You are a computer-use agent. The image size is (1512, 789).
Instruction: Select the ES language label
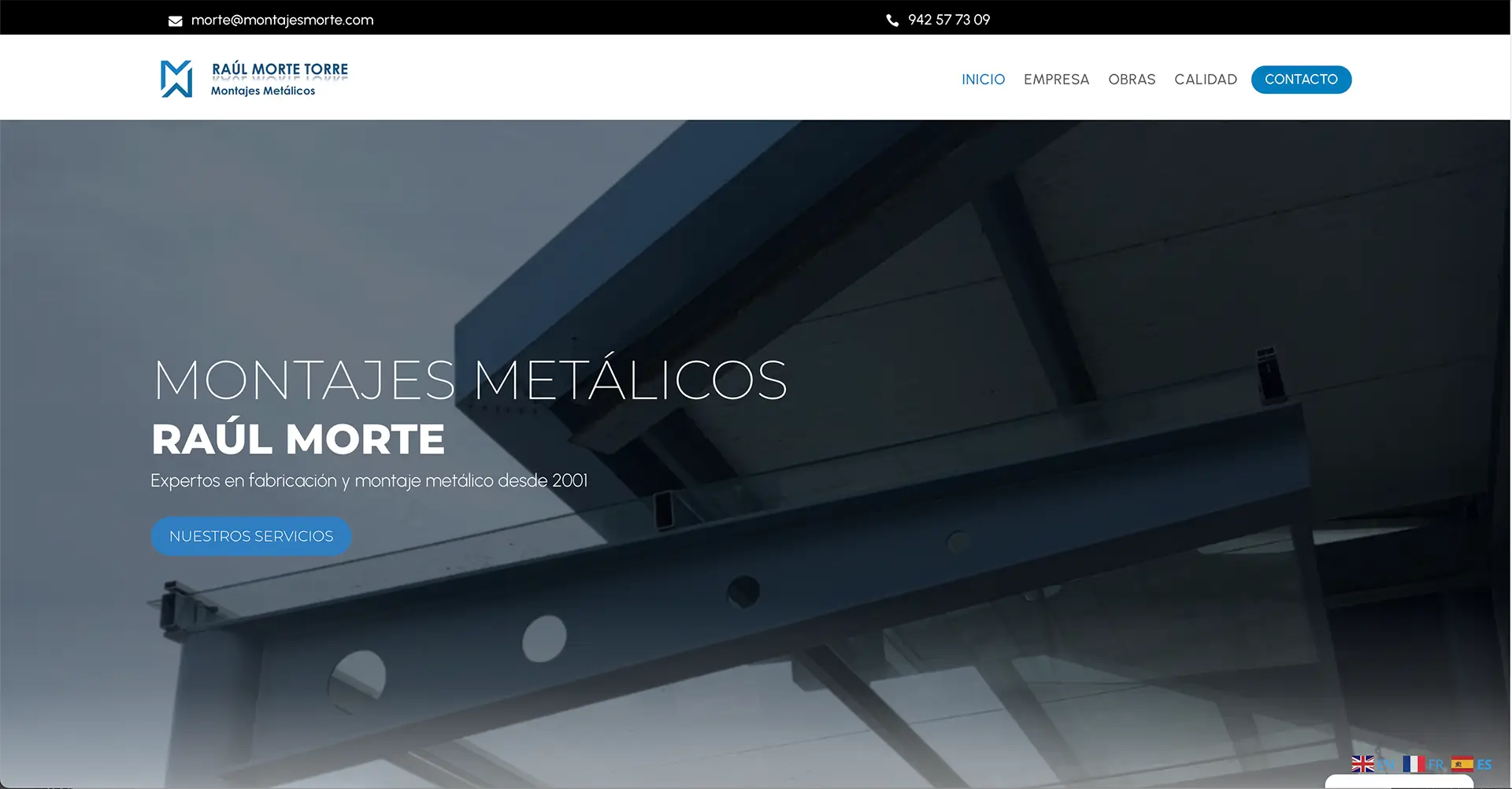click(x=1484, y=765)
